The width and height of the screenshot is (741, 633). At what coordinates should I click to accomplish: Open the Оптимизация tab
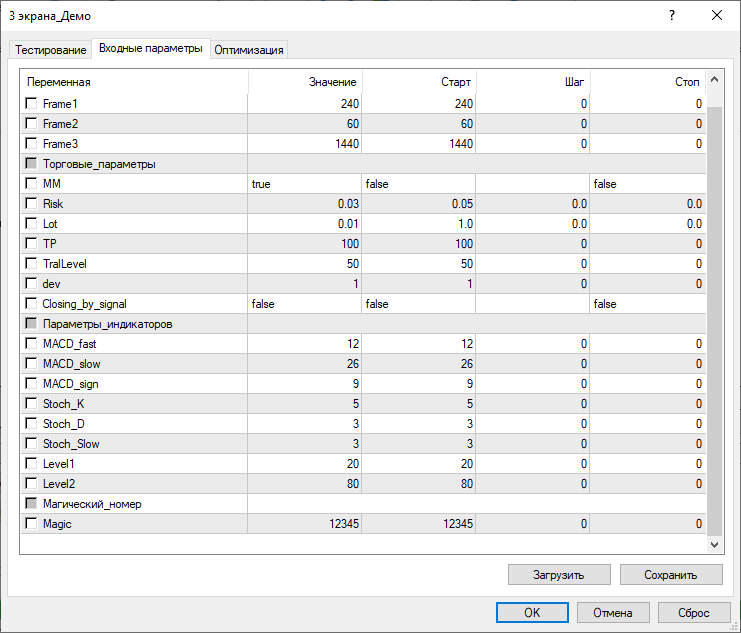(249, 50)
